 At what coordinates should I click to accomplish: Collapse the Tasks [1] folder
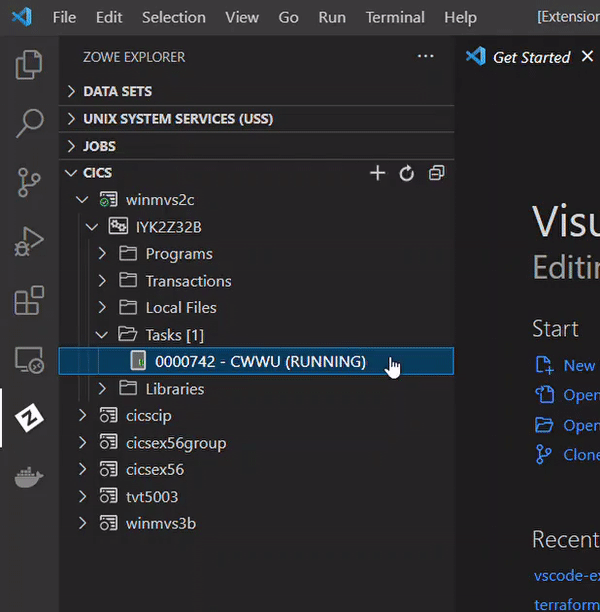102,335
